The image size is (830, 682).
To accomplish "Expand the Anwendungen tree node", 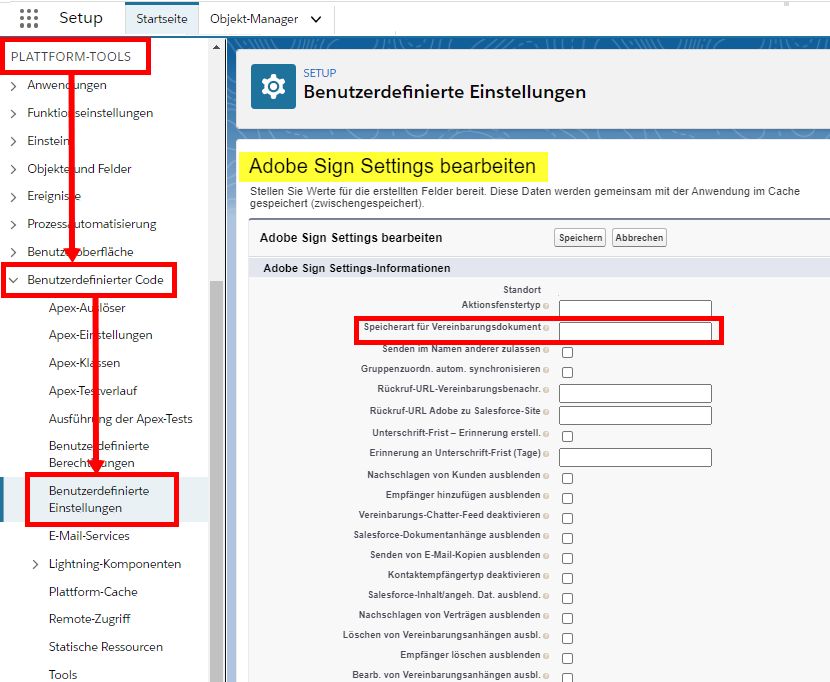I will tap(14, 86).
